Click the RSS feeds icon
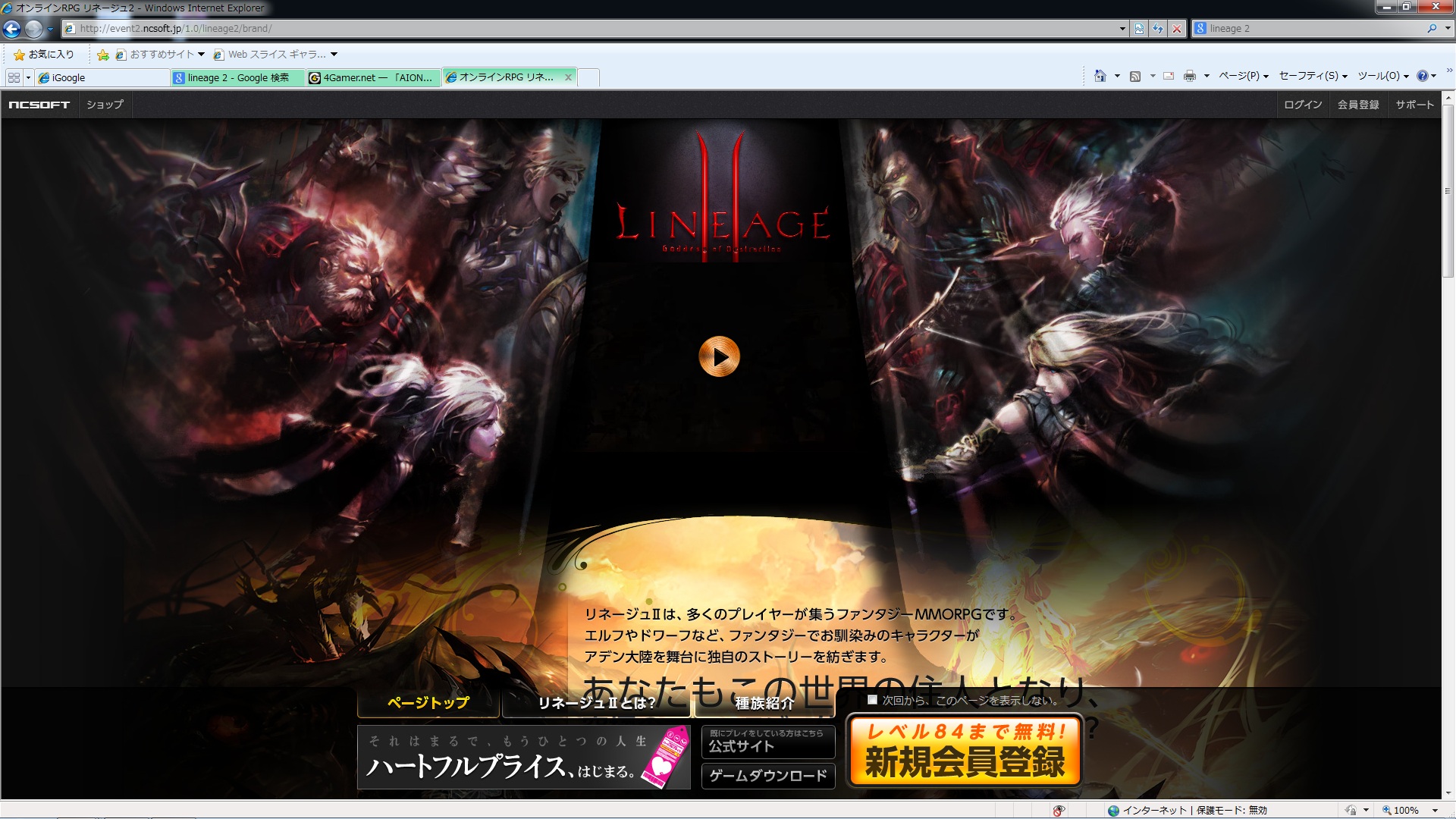Viewport: 1456px width, 819px height. pyautogui.click(x=1135, y=76)
